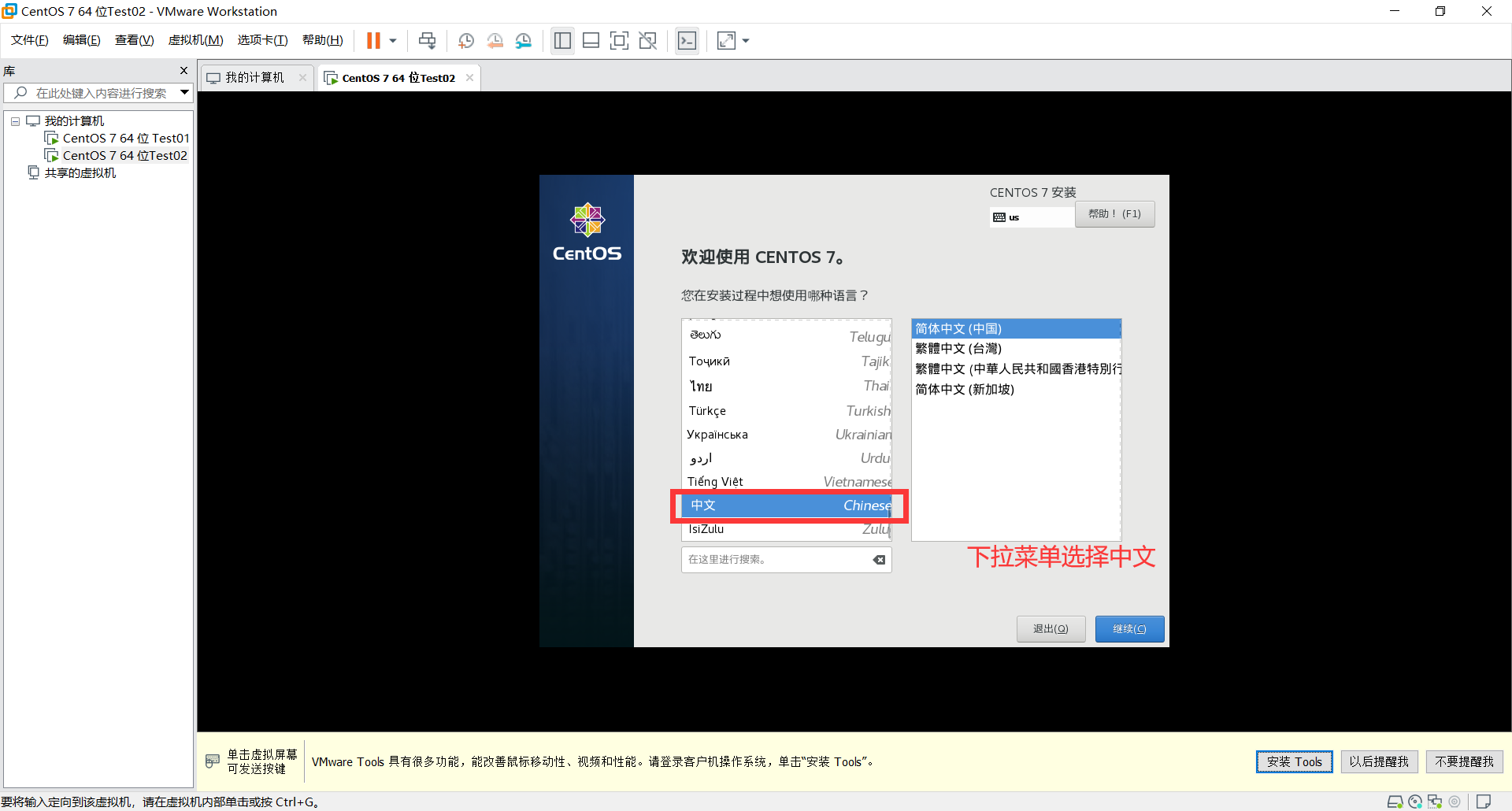Select IsiZulu Zulu in the language list
The height and width of the screenshot is (811, 1512).
pos(787,529)
